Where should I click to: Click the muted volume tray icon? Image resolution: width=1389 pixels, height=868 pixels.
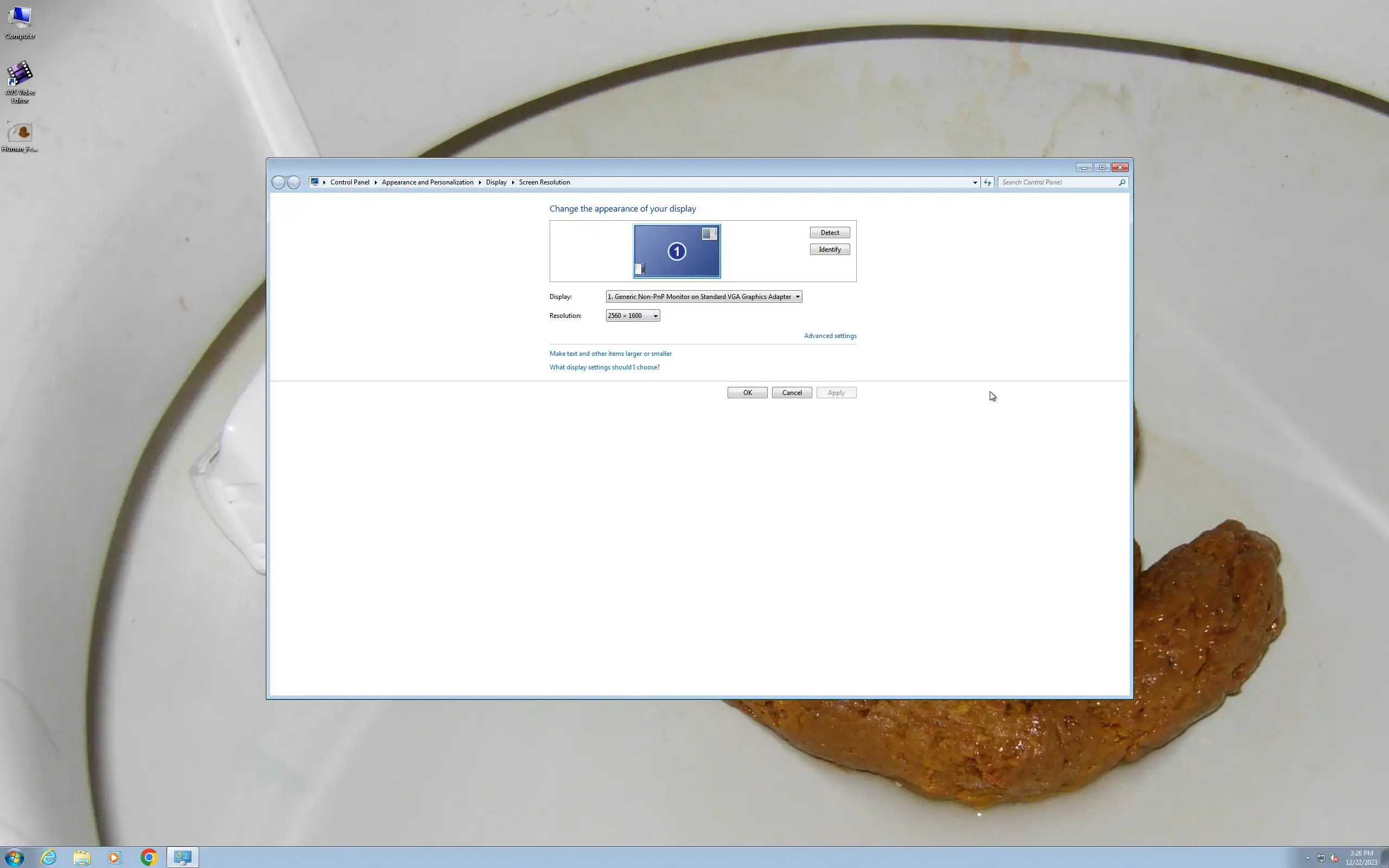pos(1335,858)
